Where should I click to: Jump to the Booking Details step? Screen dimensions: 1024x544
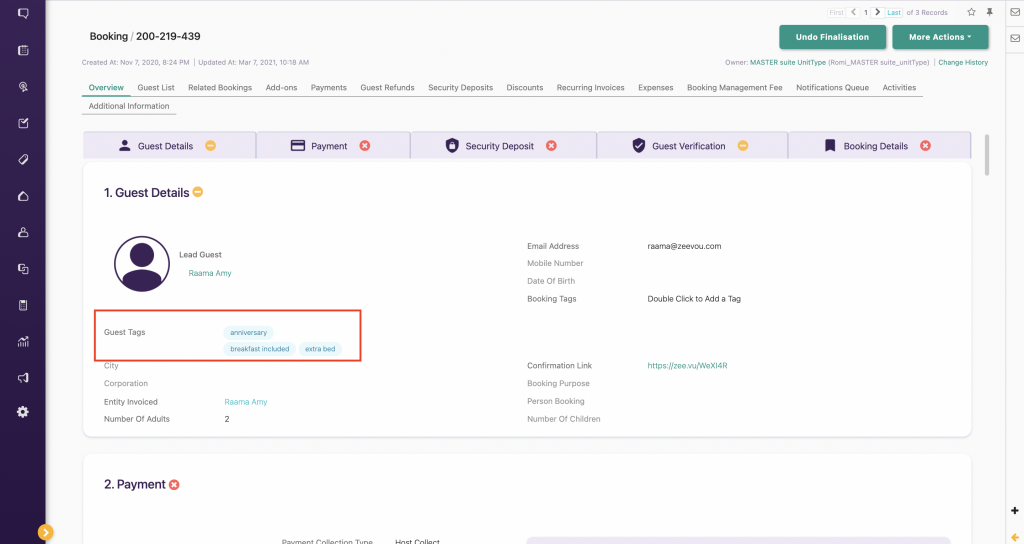(x=879, y=146)
